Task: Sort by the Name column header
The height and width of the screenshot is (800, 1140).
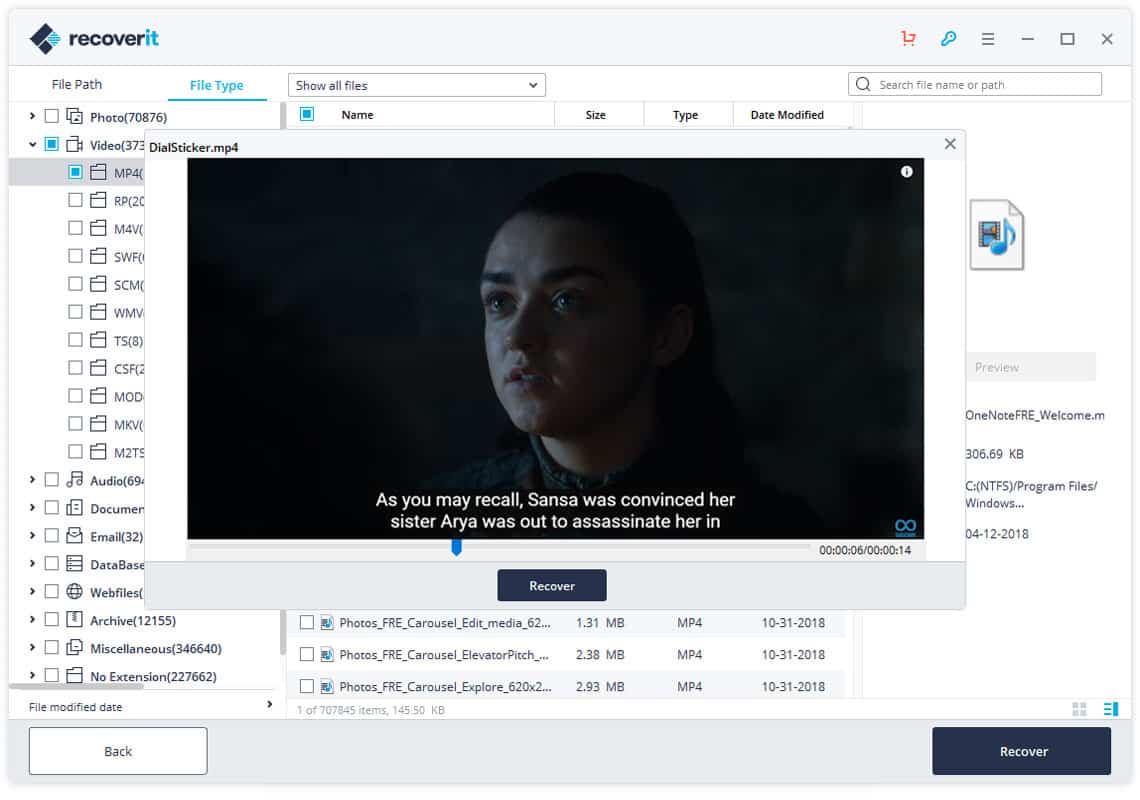Action: click(358, 115)
